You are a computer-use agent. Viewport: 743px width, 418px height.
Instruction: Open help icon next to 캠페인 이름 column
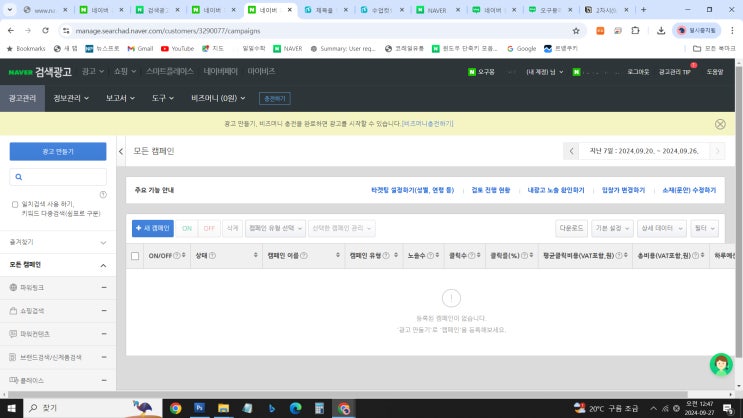point(304,256)
